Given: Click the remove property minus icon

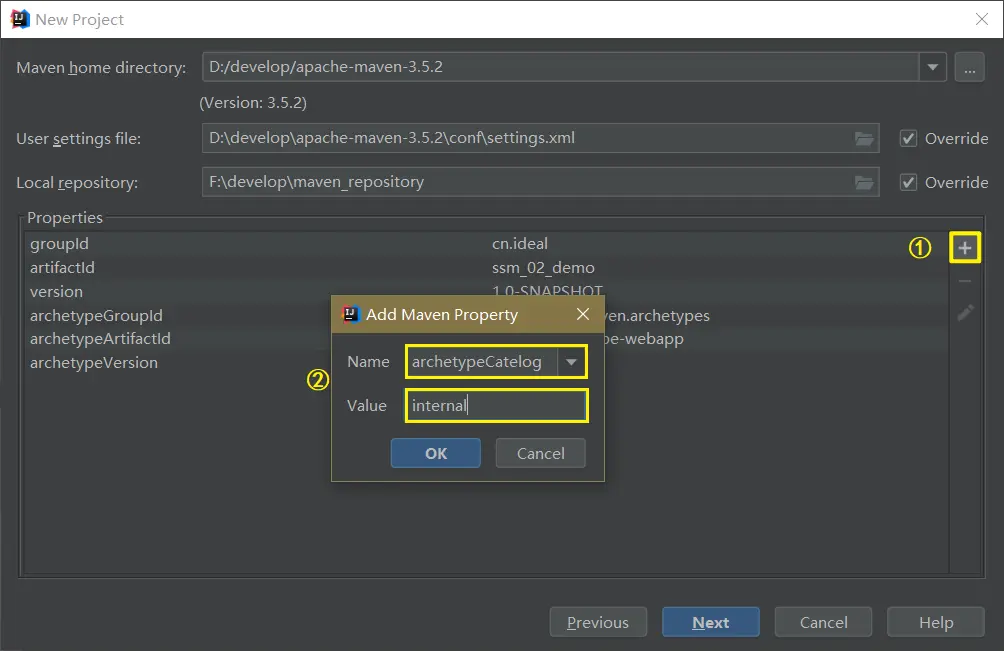Looking at the screenshot, I should (964, 281).
